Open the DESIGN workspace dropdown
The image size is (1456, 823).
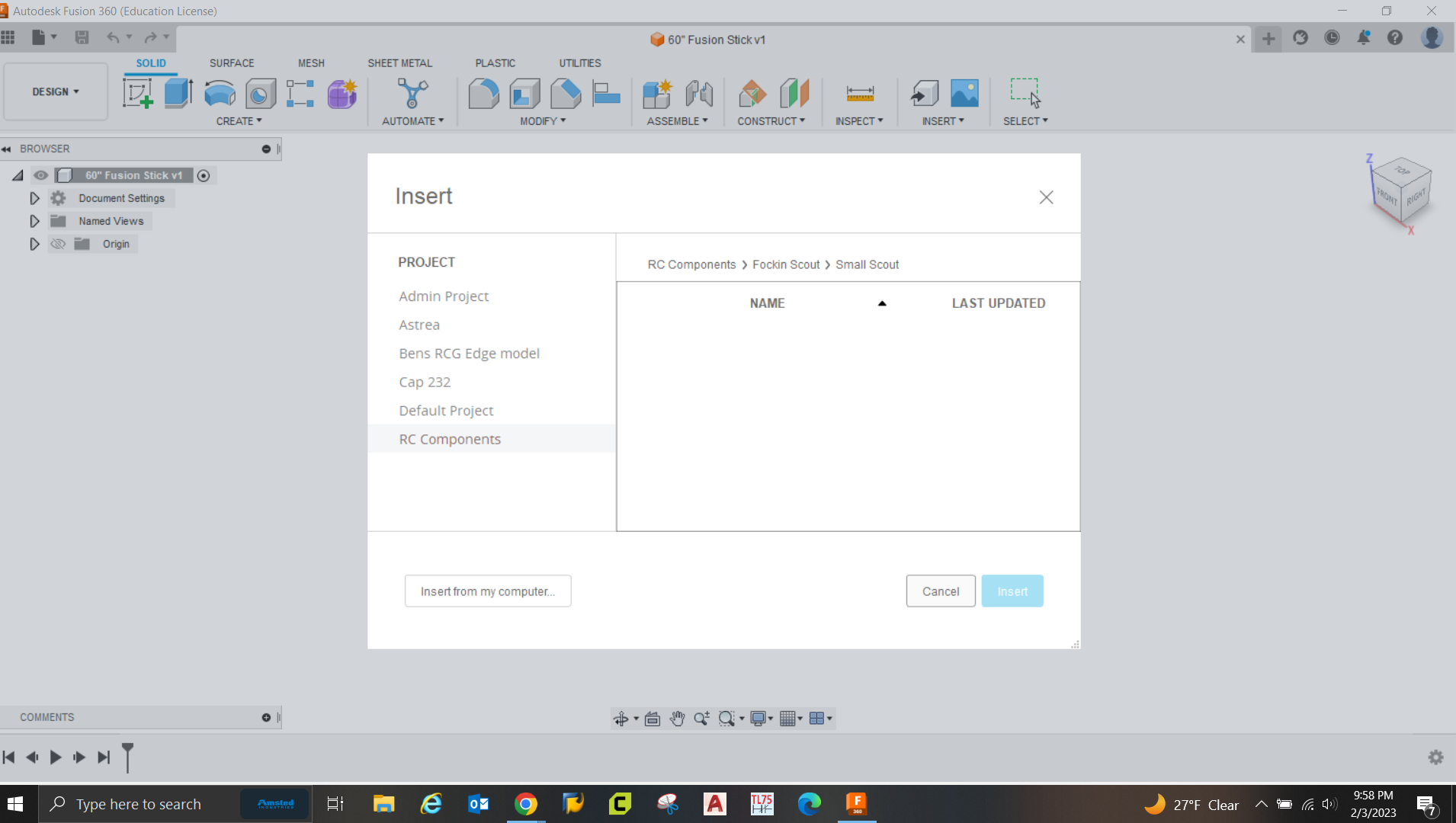pyautogui.click(x=55, y=91)
